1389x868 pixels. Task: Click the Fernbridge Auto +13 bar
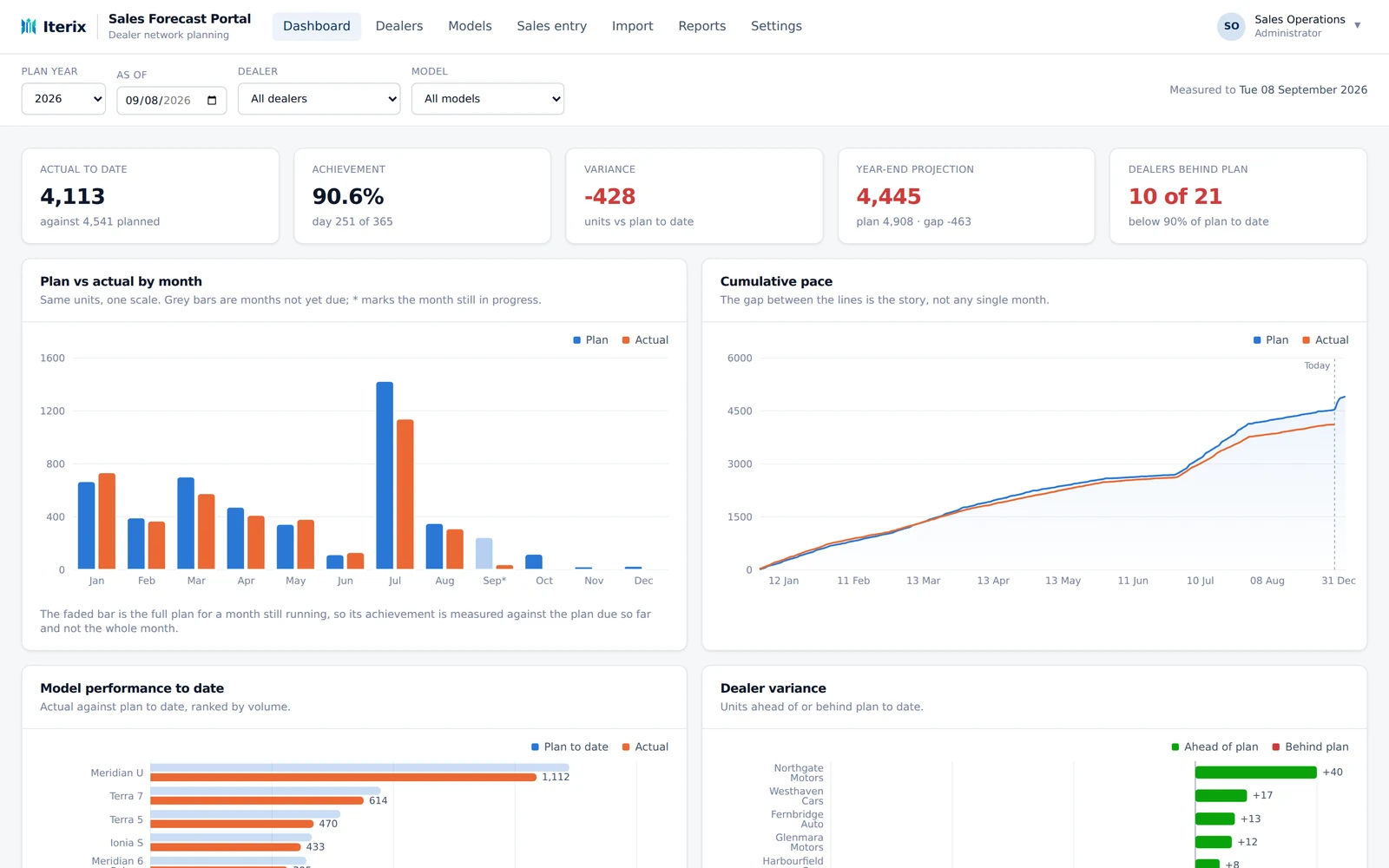[1215, 819]
